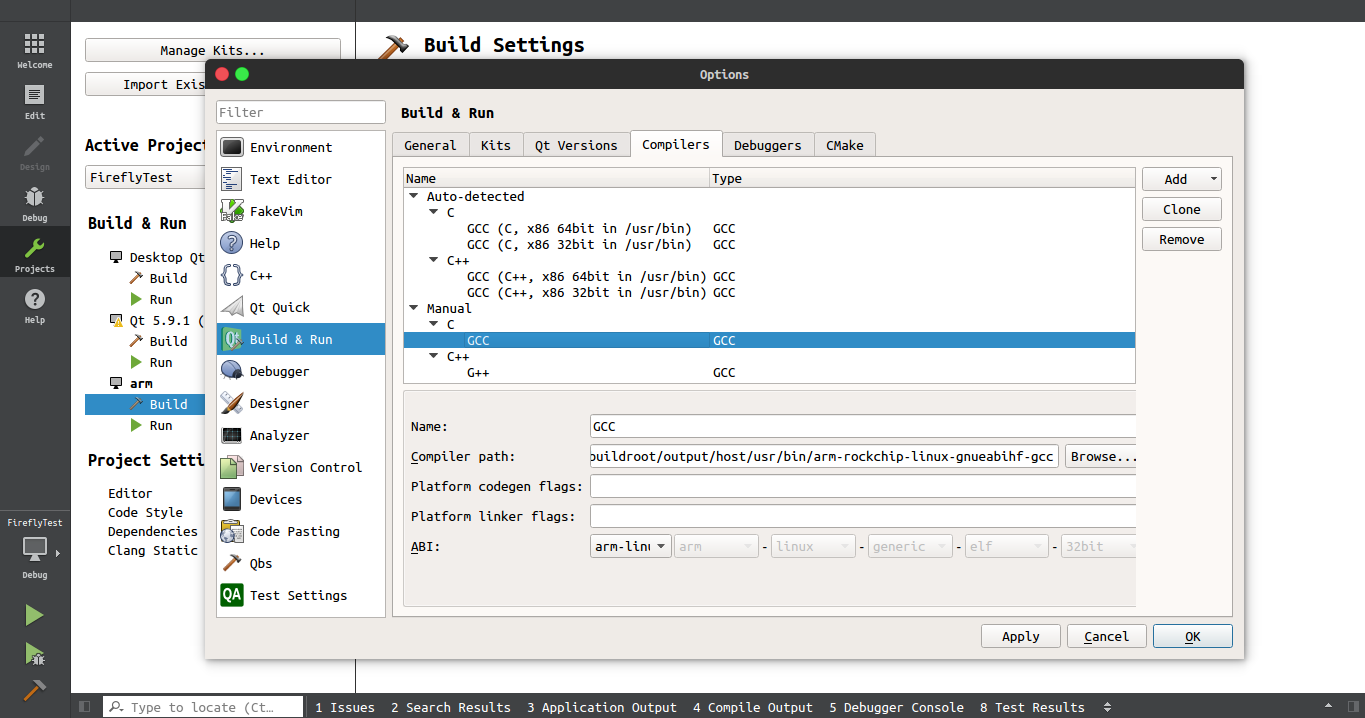Viewport: 1365px width, 718px height.
Task: Click the Manage Kits button
Action: tap(213, 50)
